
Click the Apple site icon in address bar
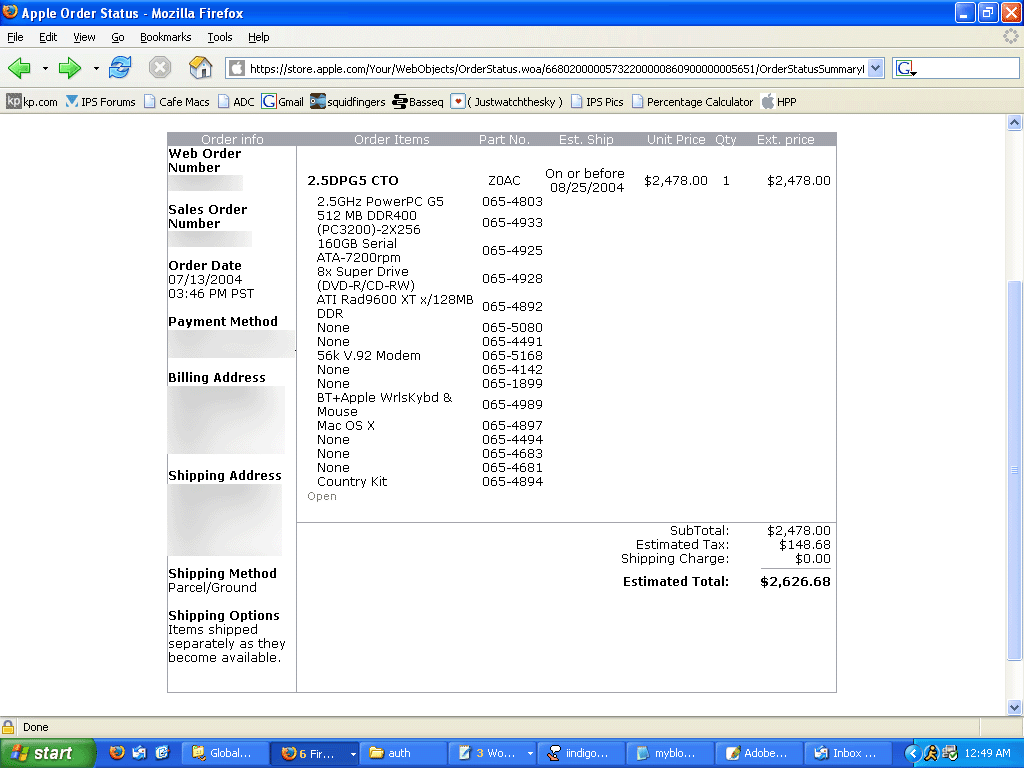pyautogui.click(x=236, y=68)
